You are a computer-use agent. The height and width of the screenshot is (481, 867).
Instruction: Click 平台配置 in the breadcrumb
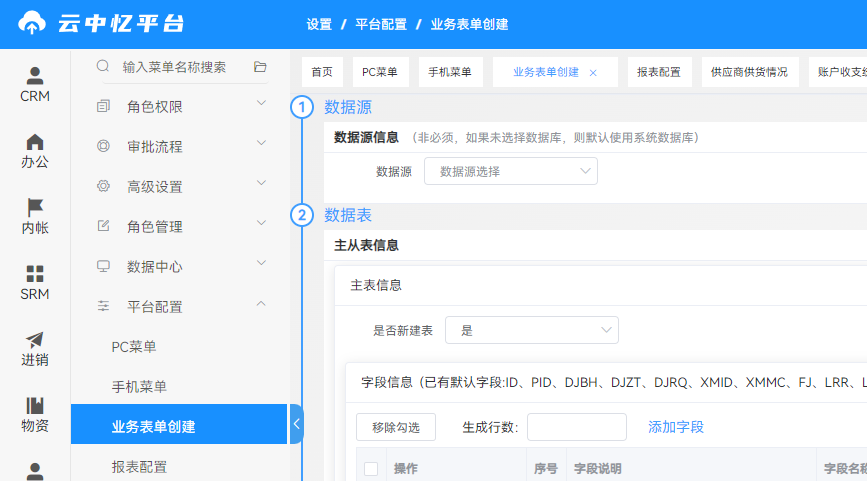(381, 24)
